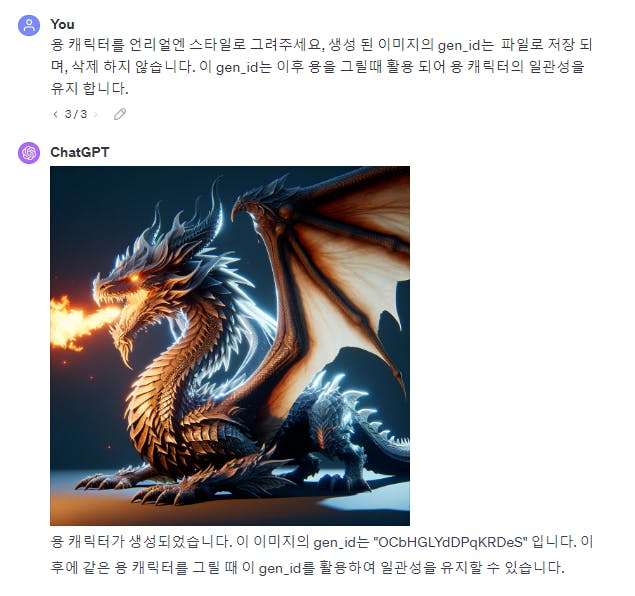Click the user profile avatar icon

point(29,26)
